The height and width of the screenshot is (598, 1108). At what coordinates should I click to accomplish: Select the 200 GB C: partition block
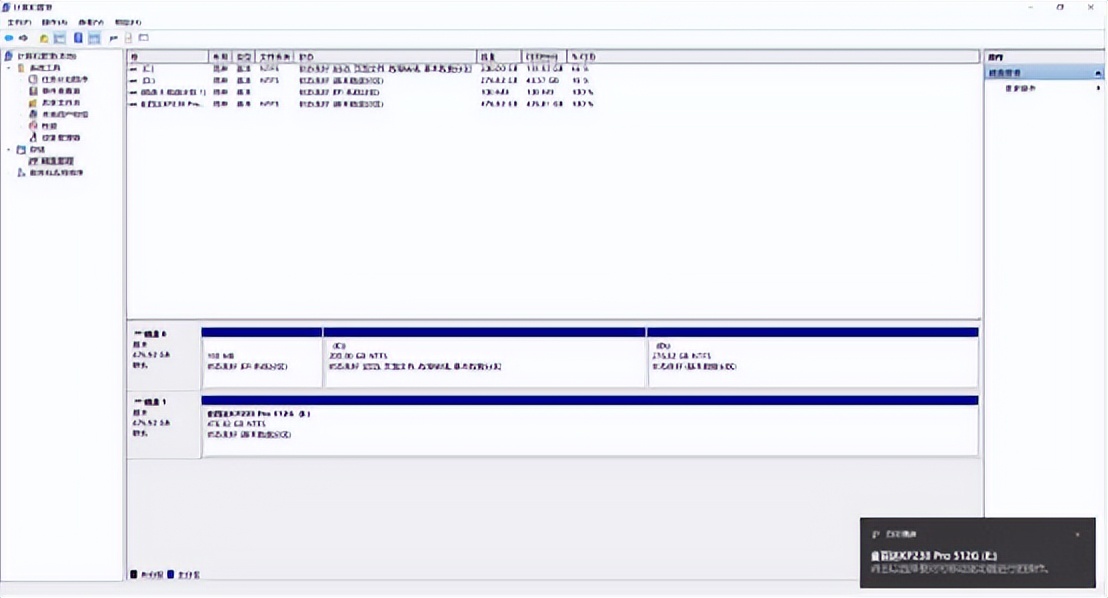tap(484, 360)
